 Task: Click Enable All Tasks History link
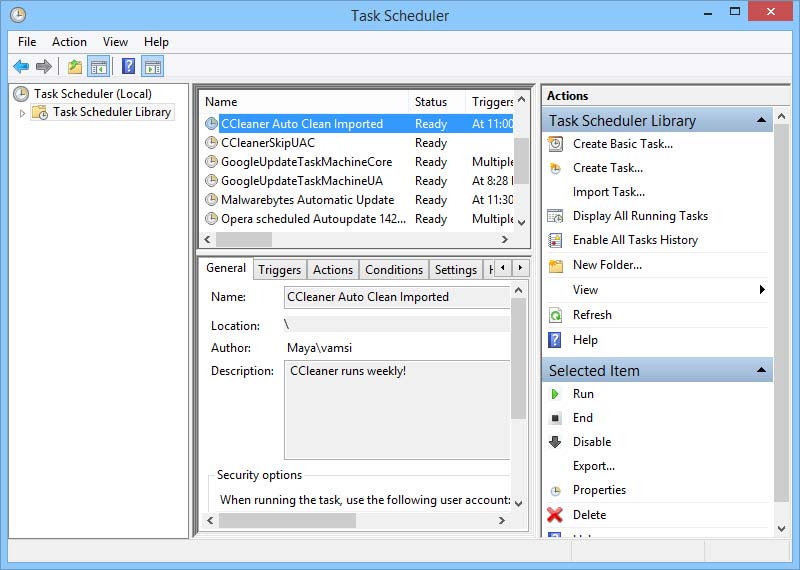635,240
